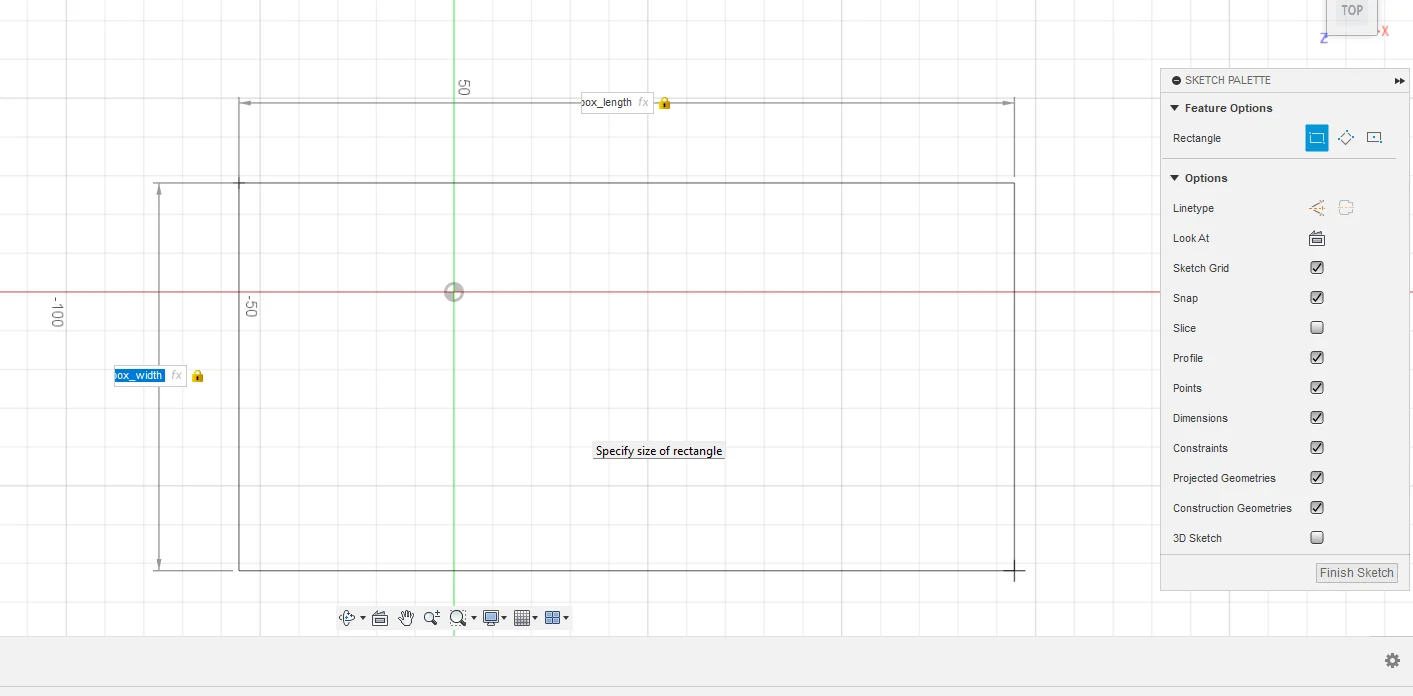Screen dimensions: 1413x696
Task: Click the Zoom Window magnifier tool
Action: (458, 618)
